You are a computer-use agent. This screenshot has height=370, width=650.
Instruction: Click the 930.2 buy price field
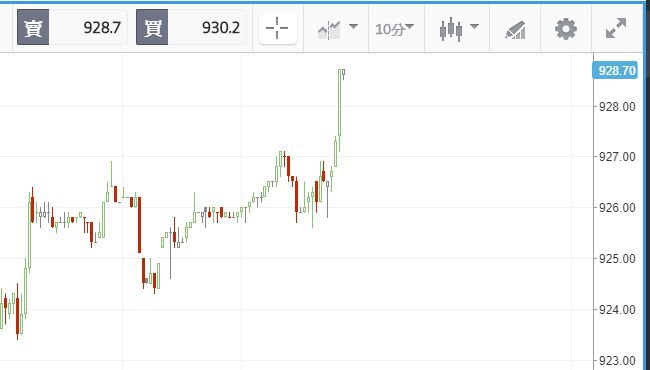(x=207, y=27)
